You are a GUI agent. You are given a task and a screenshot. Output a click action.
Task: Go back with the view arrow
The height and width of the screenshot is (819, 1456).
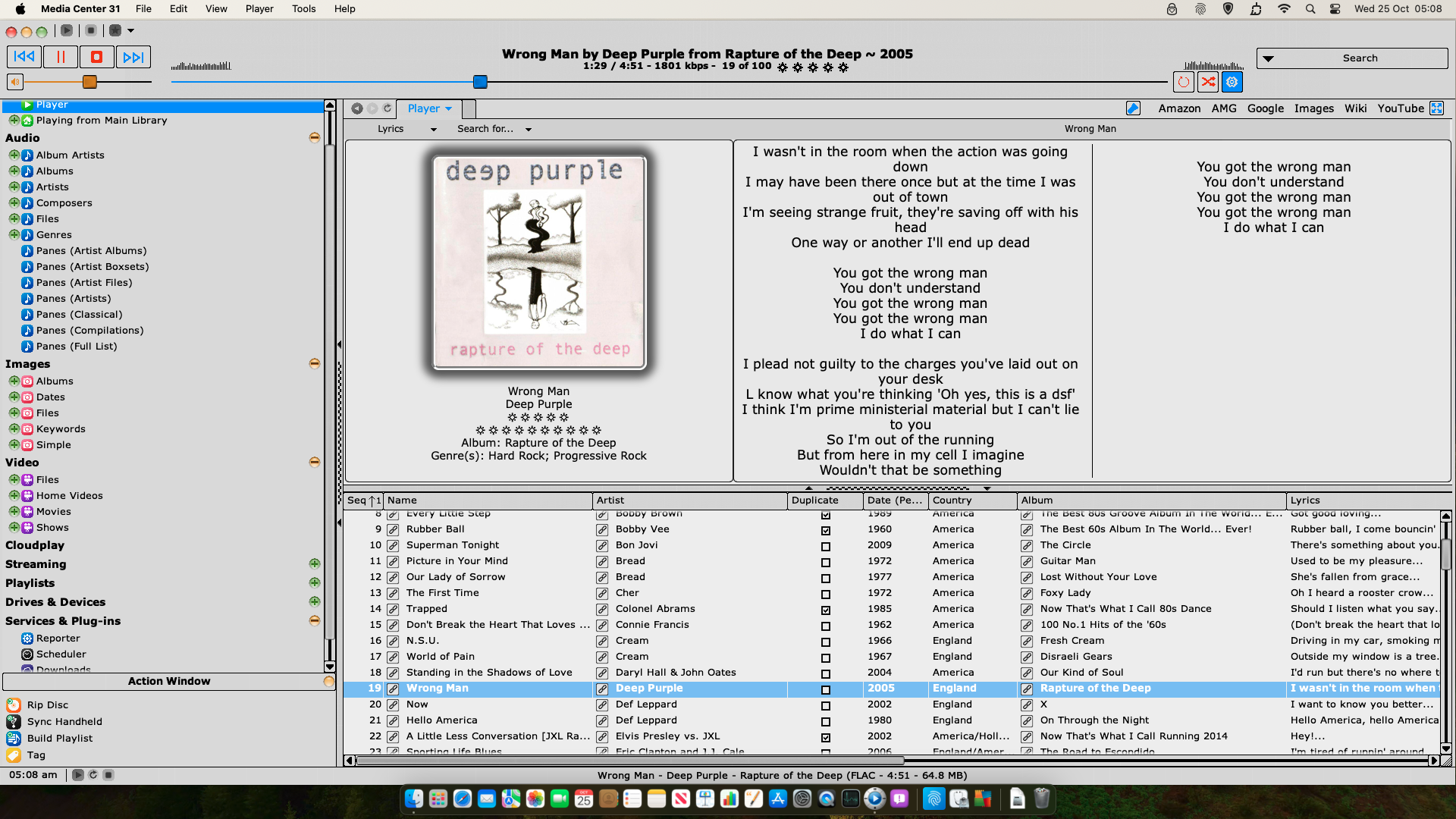point(356,108)
